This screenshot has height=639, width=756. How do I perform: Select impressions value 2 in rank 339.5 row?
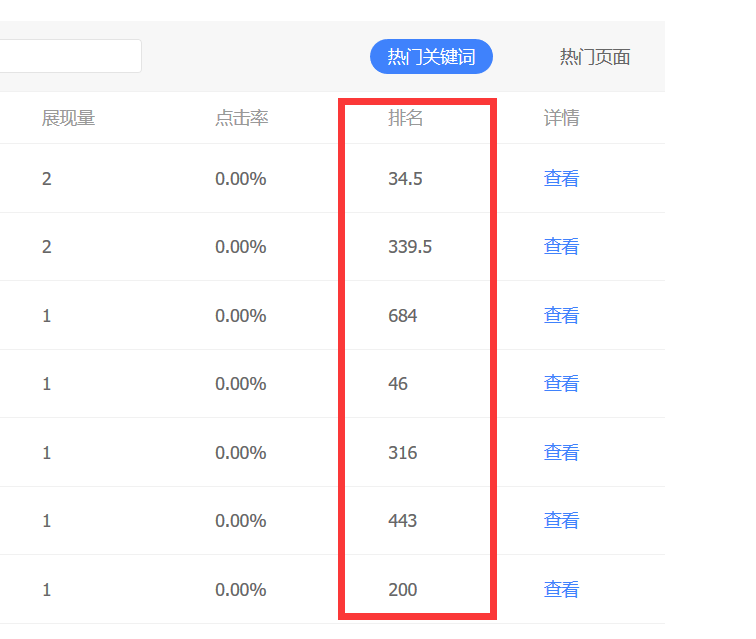[46, 247]
